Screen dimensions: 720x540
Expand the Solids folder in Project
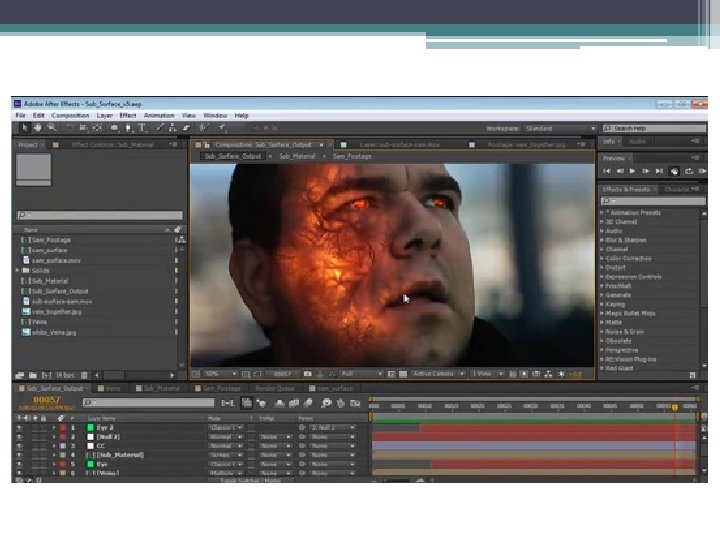click(x=18, y=270)
